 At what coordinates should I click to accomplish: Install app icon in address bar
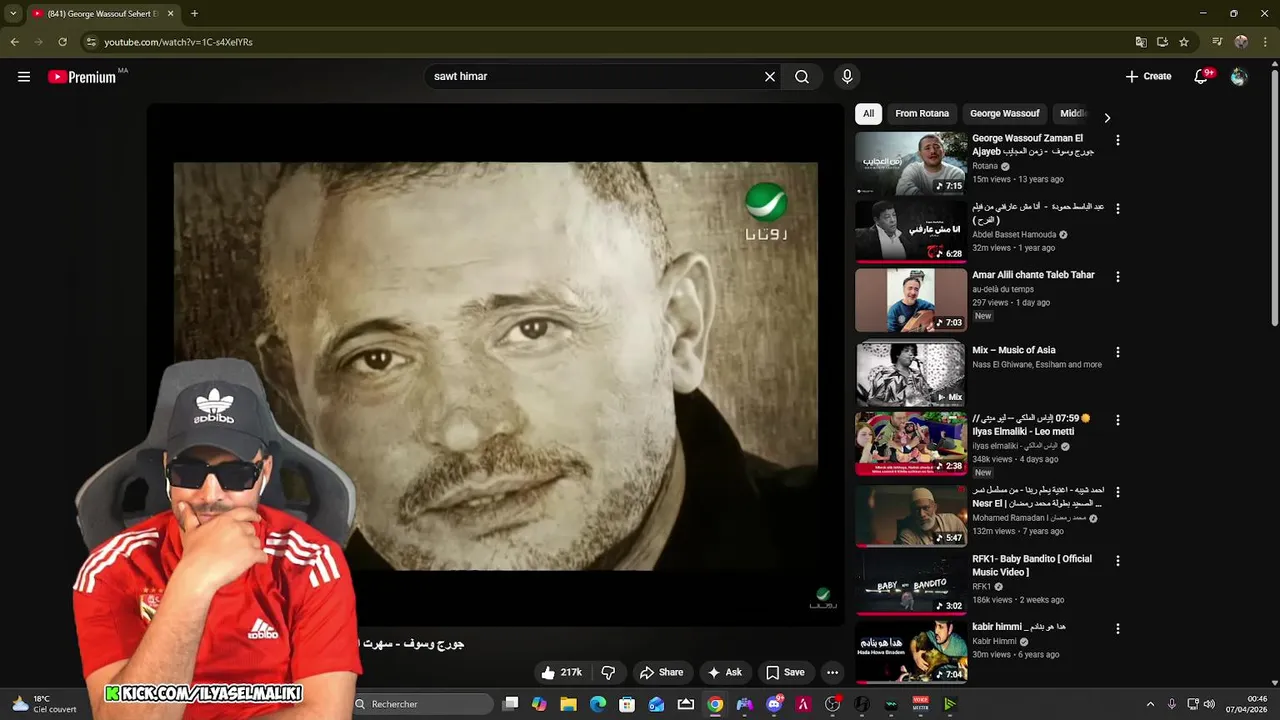pyautogui.click(x=1162, y=42)
